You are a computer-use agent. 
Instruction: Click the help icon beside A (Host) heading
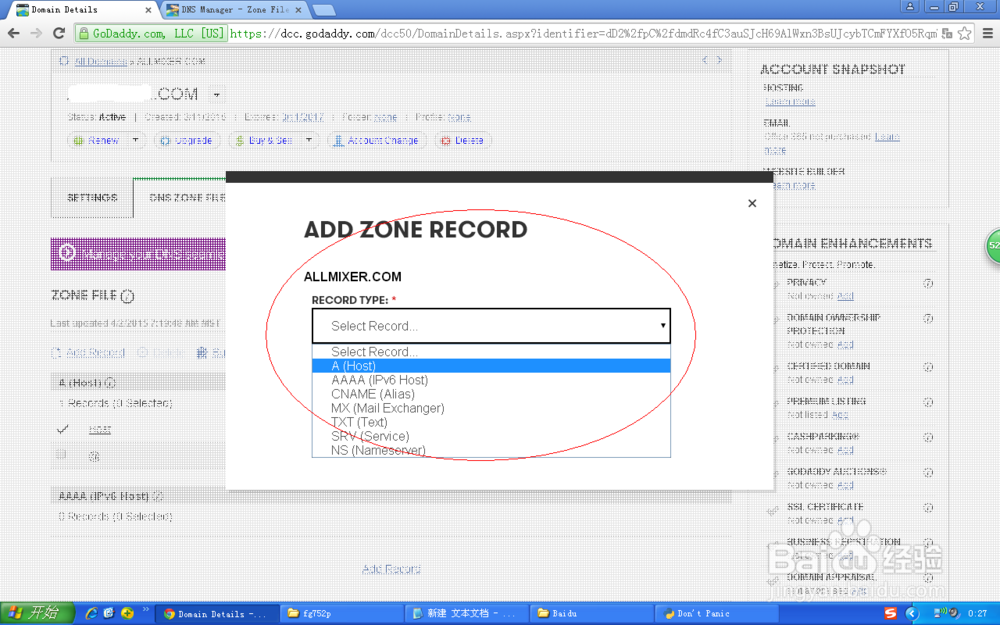click(x=110, y=383)
